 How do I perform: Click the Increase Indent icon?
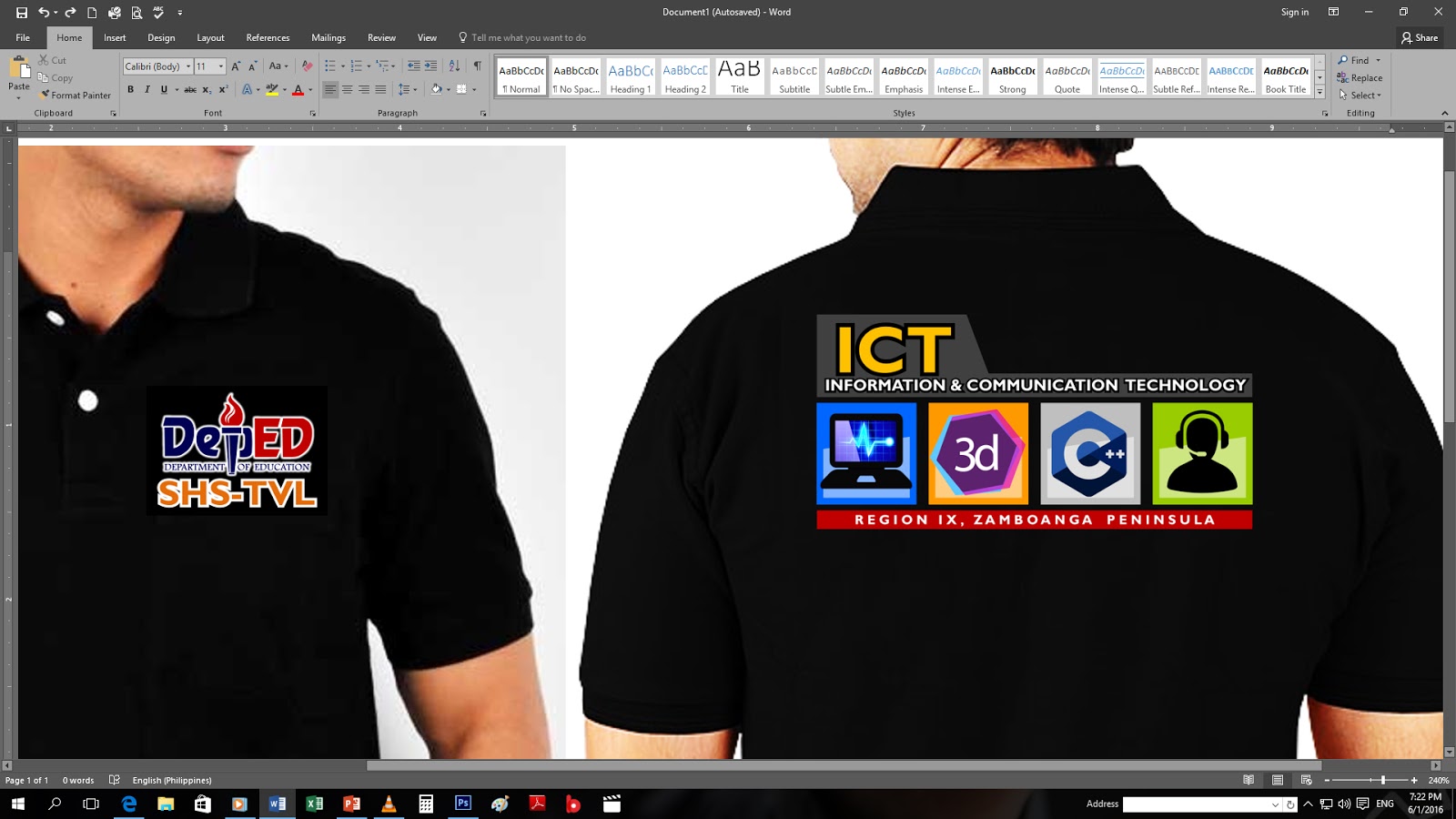432,66
